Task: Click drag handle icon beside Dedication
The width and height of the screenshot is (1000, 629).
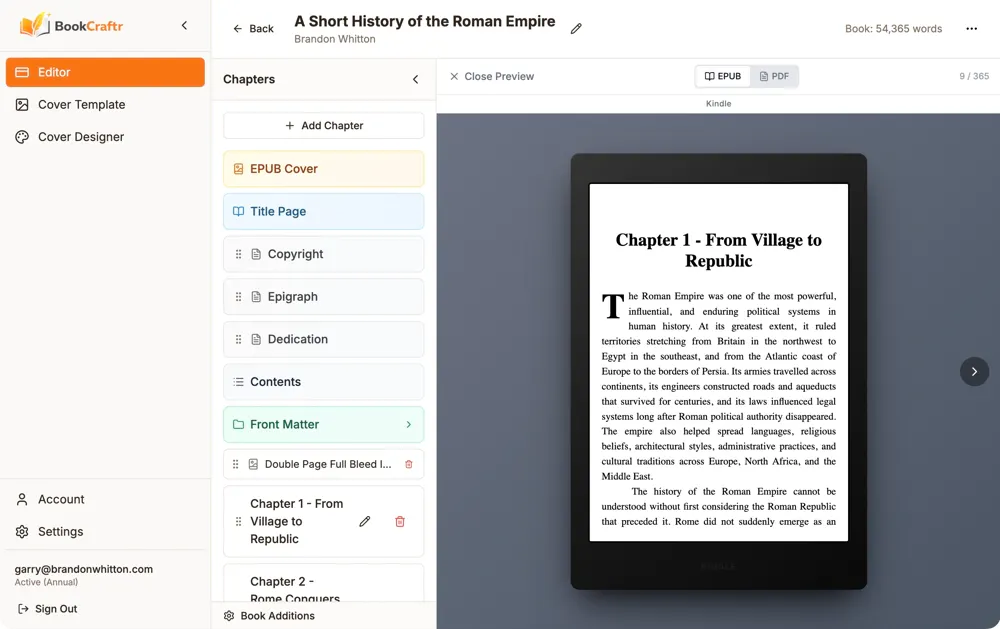Action: click(x=238, y=339)
